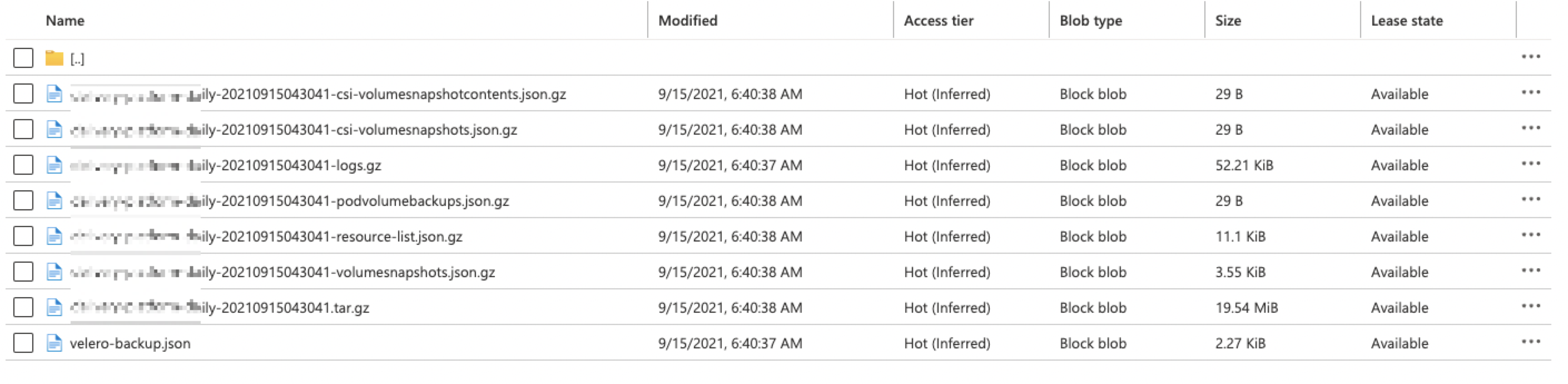Sort blobs by the Name column header
The height and width of the screenshot is (384, 1568).
click(65, 20)
